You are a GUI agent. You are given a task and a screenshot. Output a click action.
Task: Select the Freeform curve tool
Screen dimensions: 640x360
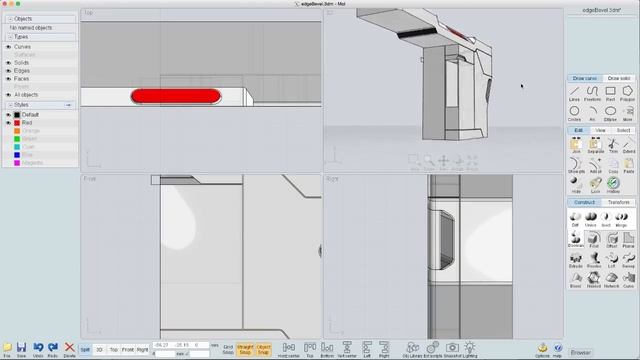click(x=592, y=94)
